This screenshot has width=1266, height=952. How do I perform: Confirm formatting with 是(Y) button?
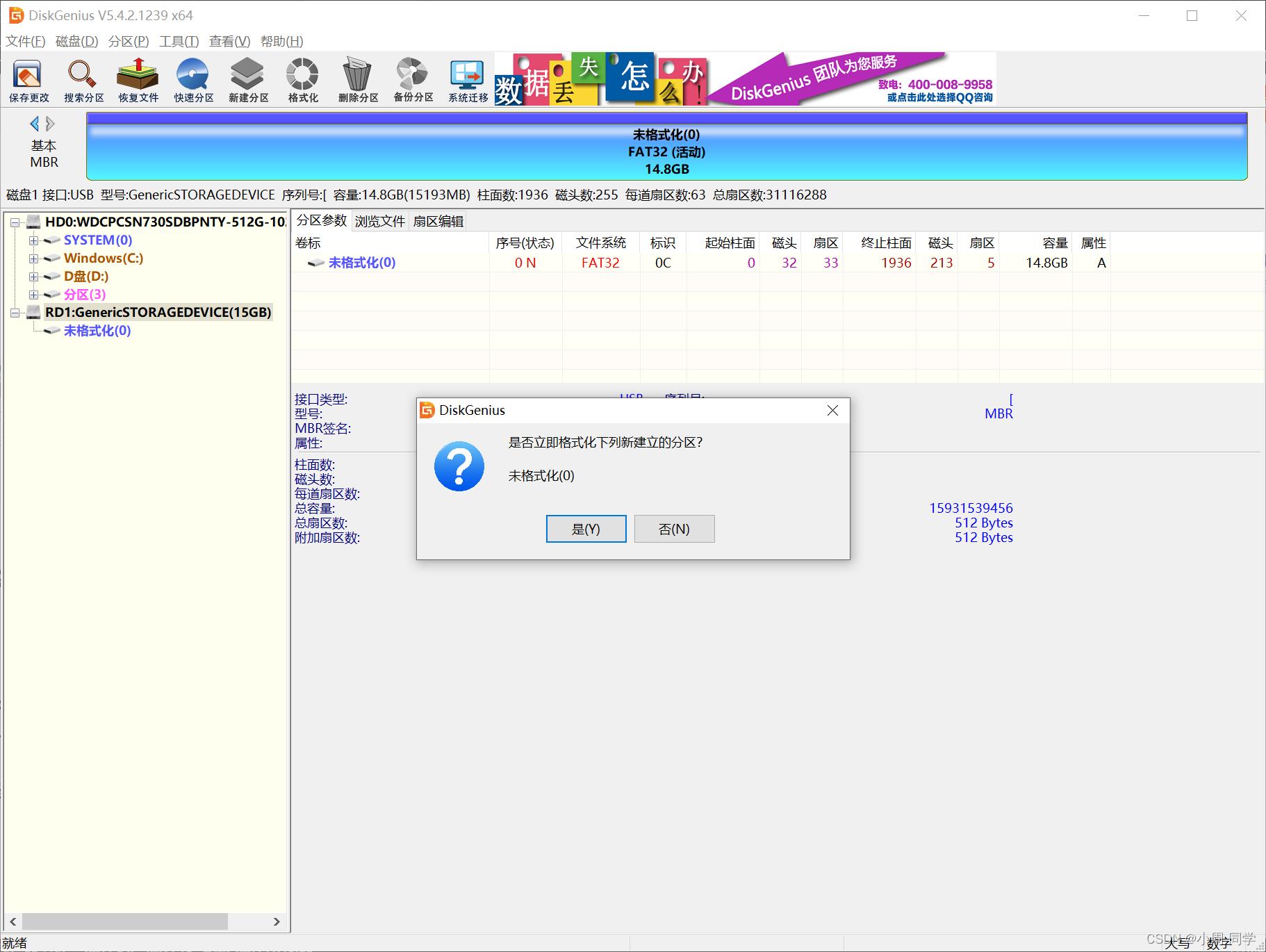pyautogui.click(x=586, y=529)
